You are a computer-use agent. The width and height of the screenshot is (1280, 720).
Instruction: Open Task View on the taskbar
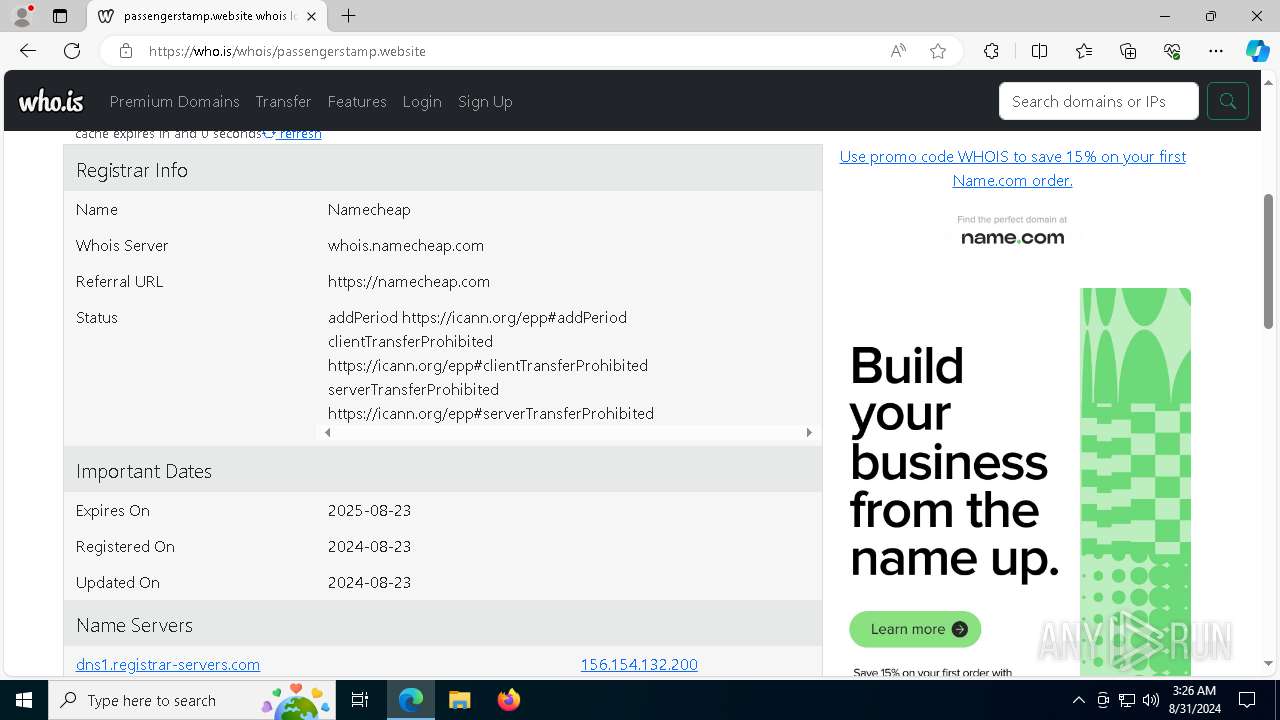click(360, 700)
